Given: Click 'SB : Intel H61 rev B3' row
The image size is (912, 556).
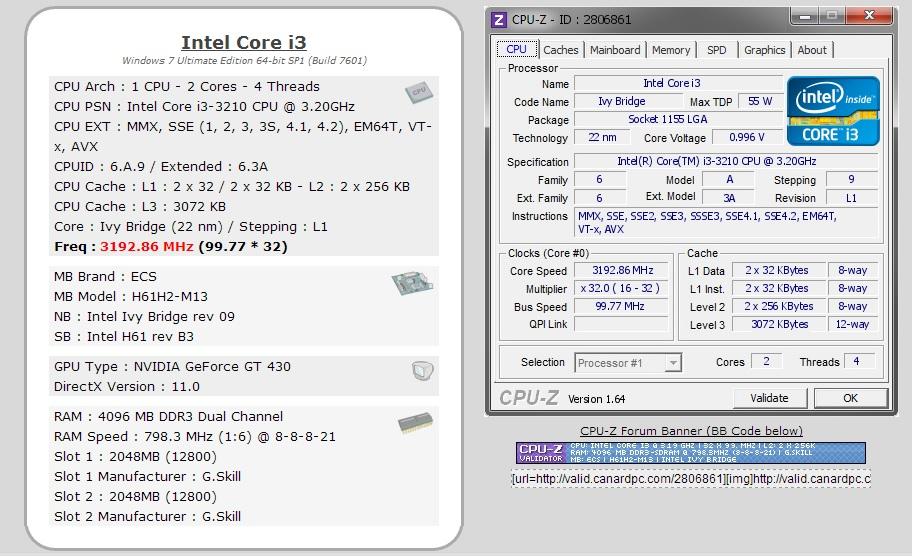Looking at the screenshot, I should pos(124,337).
